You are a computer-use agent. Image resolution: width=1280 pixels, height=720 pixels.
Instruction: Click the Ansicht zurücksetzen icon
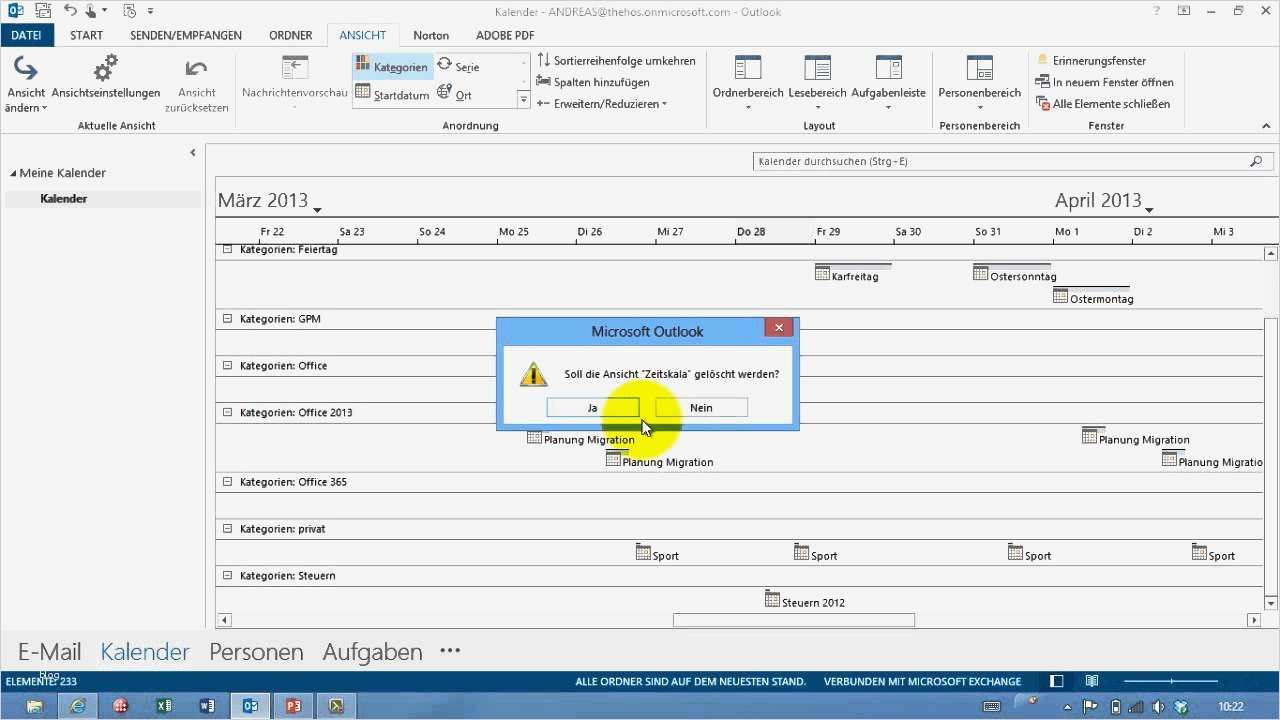pyautogui.click(x=196, y=70)
